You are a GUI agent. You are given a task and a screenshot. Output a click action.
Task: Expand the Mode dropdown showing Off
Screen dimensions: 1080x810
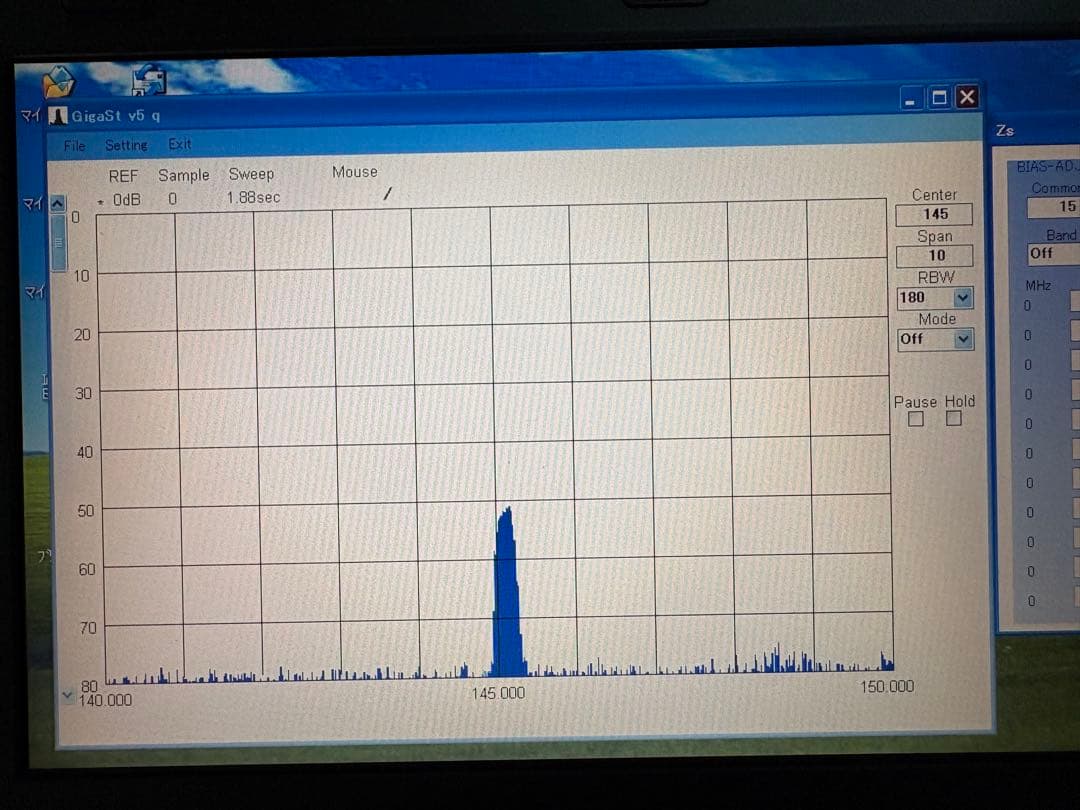(x=962, y=339)
